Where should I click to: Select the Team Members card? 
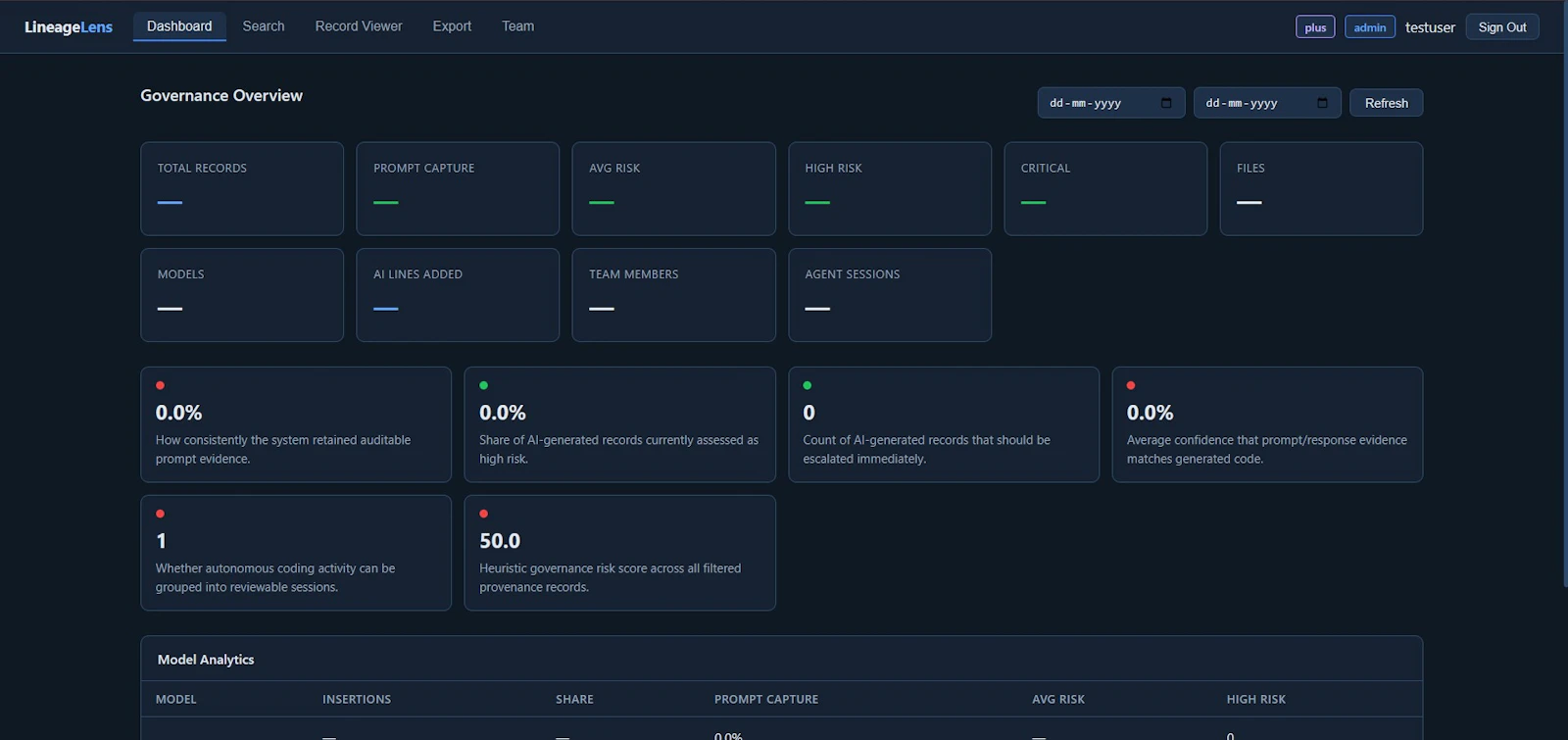(x=673, y=295)
